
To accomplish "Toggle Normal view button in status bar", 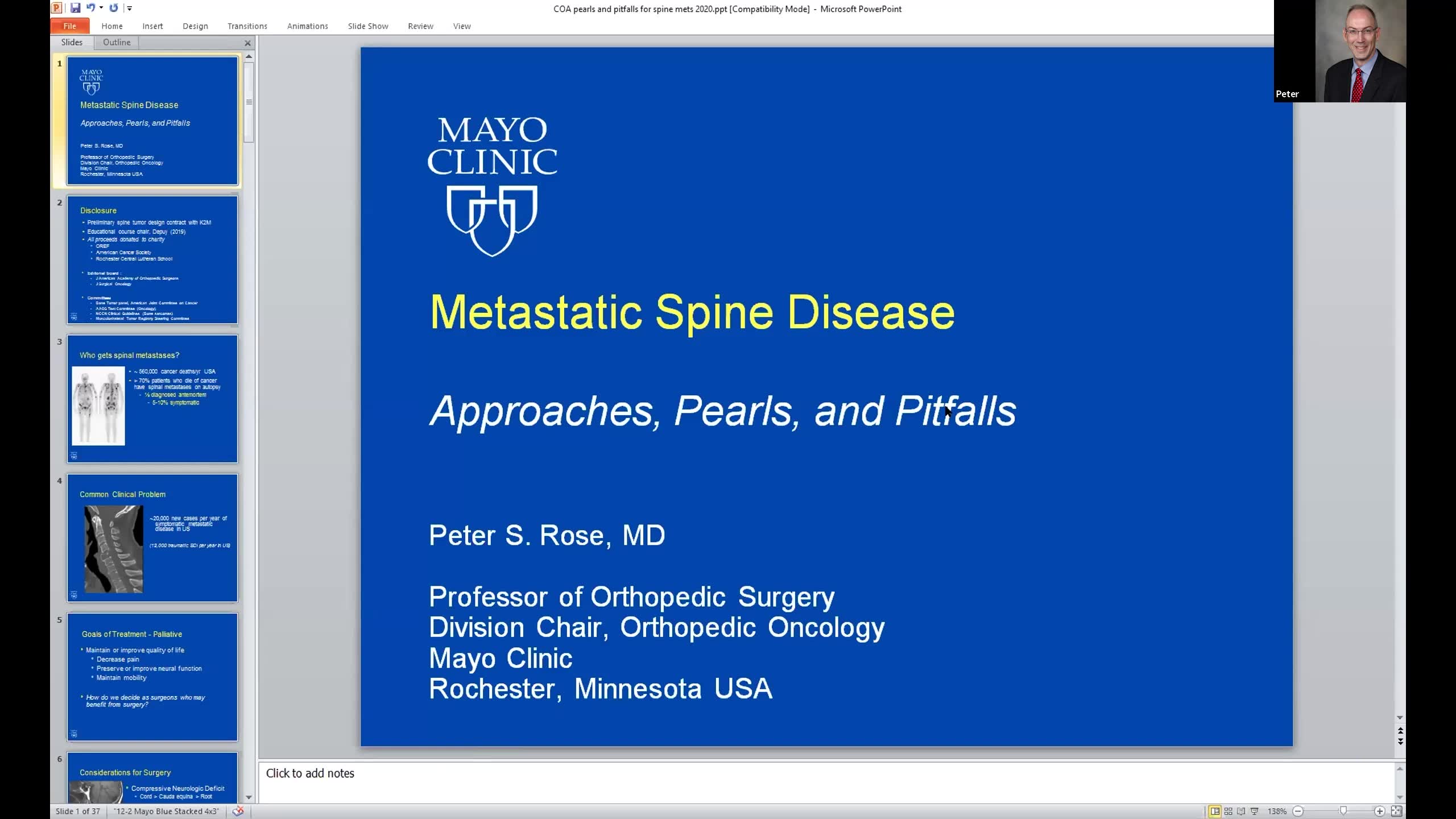I will click(x=1215, y=811).
